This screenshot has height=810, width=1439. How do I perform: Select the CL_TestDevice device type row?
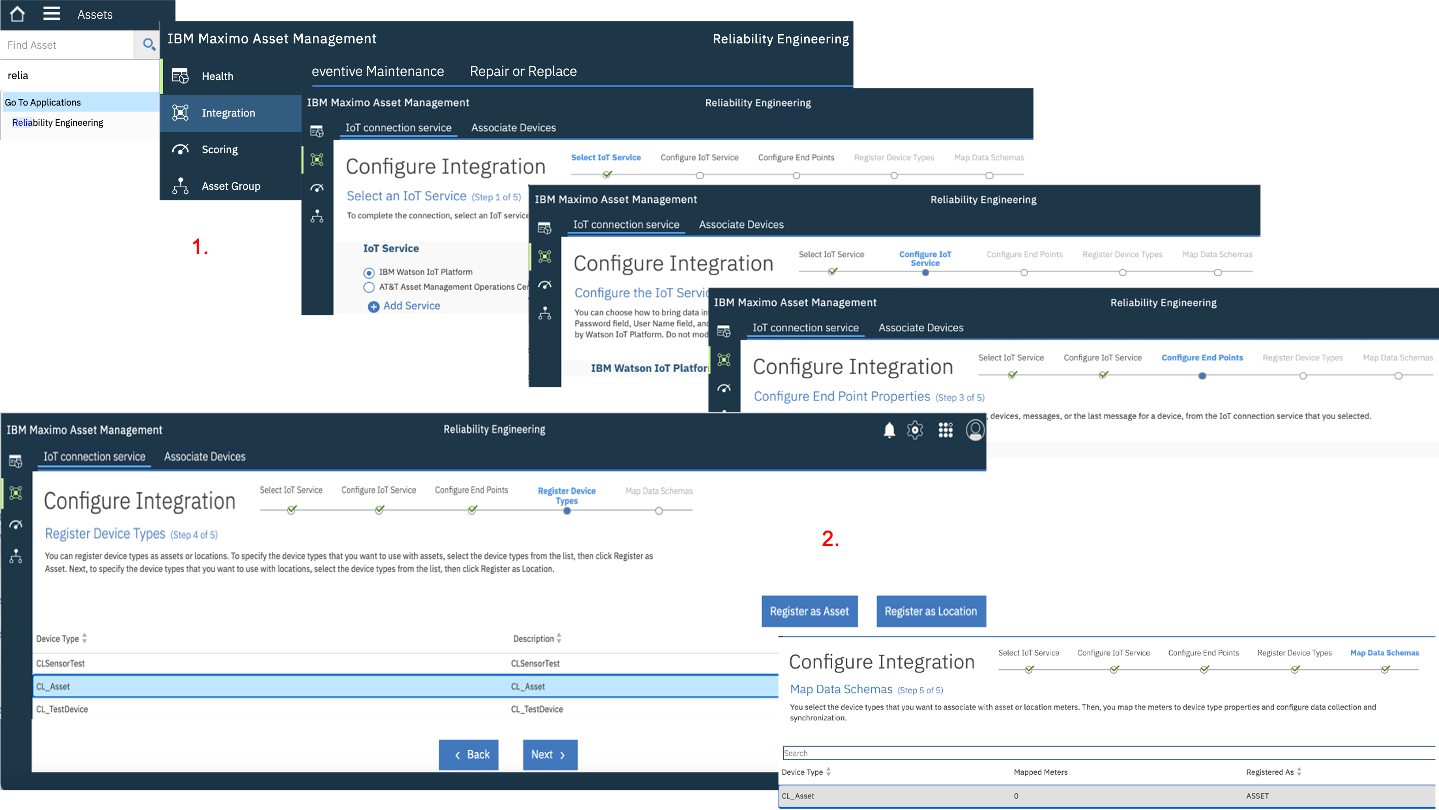click(405, 709)
